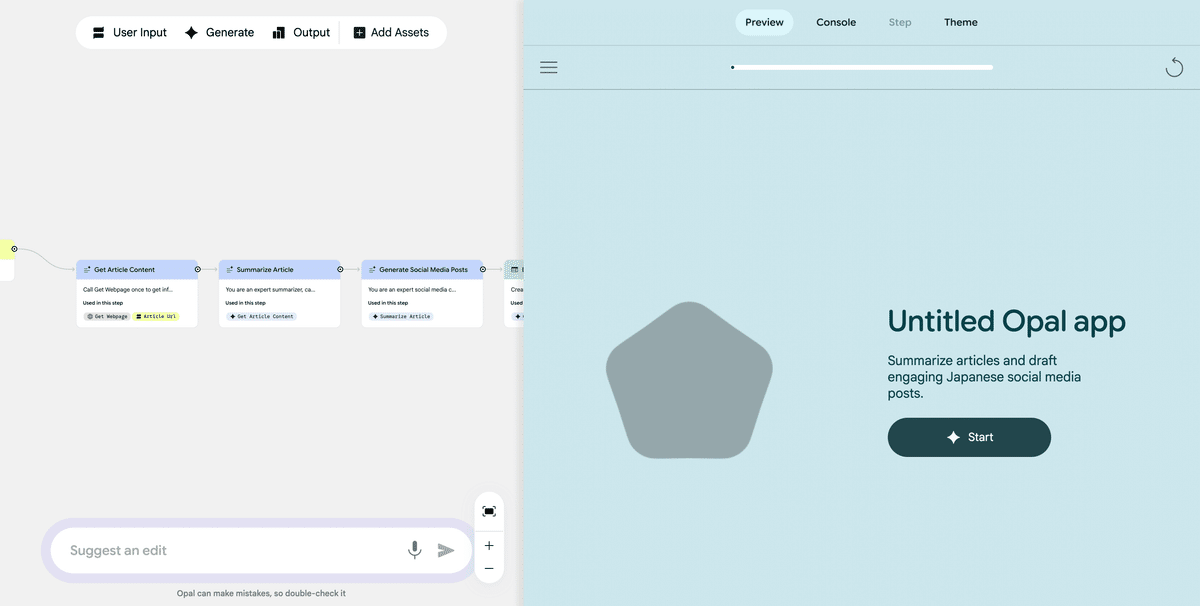Click the send arrow to submit an edit
The image size is (1200, 606).
click(446, 549)
